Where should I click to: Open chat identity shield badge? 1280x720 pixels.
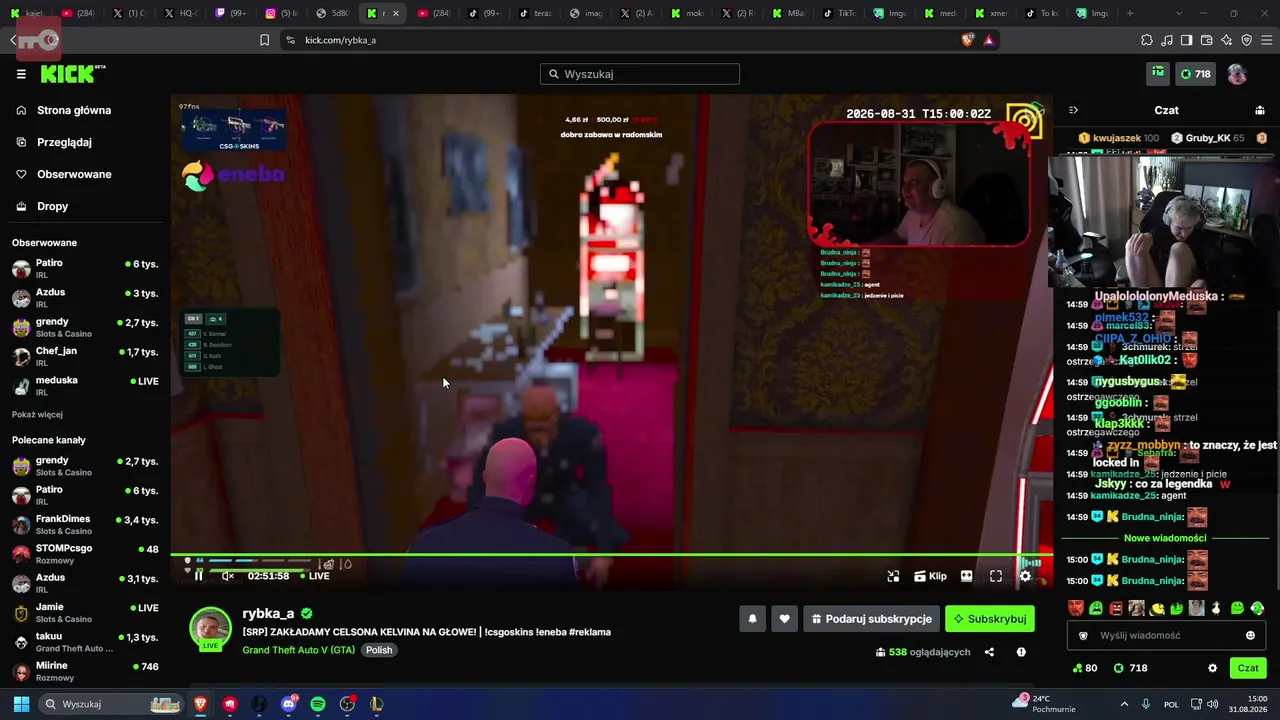(x=1083, y=635)
